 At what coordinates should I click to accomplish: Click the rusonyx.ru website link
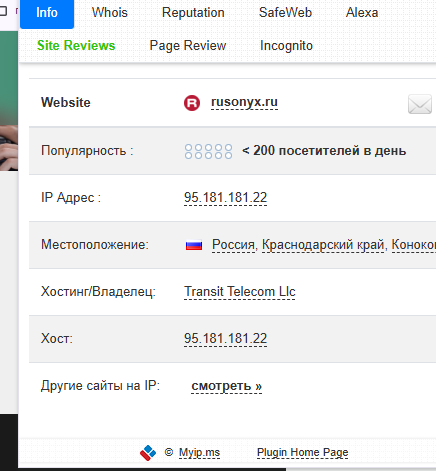244,102
